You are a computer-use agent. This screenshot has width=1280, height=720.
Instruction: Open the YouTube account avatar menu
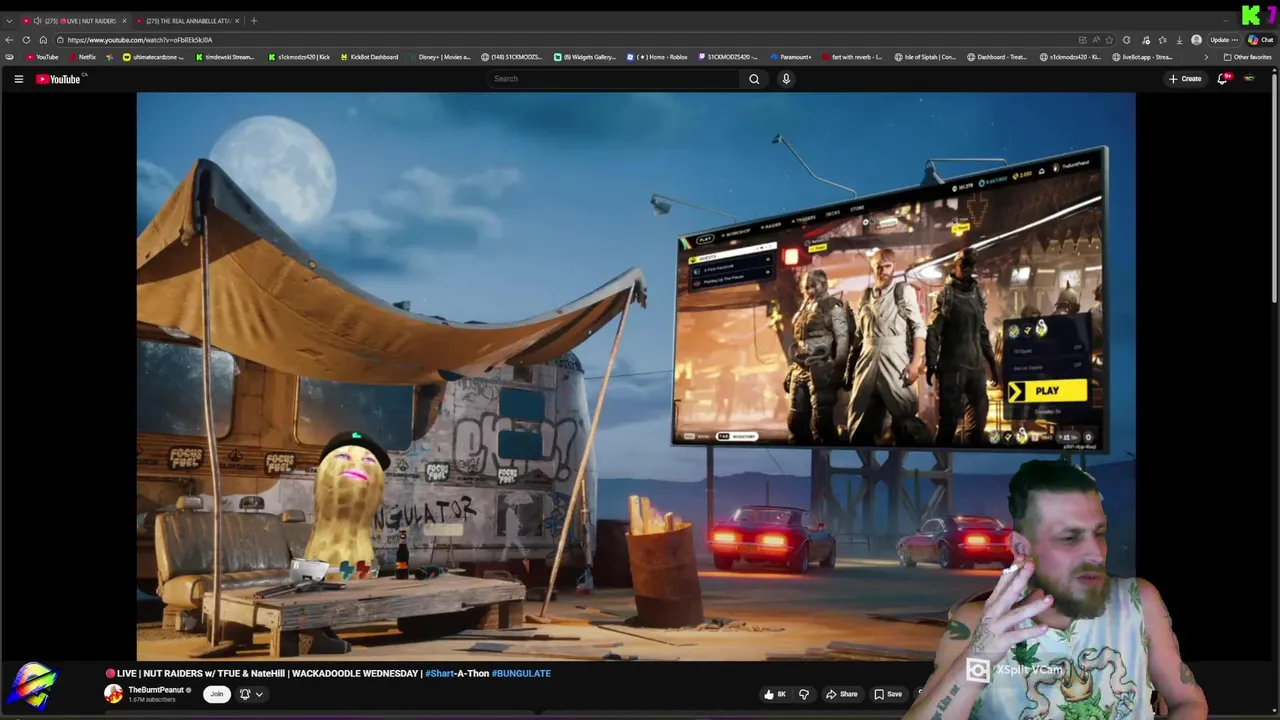(x=1249, y=79)
